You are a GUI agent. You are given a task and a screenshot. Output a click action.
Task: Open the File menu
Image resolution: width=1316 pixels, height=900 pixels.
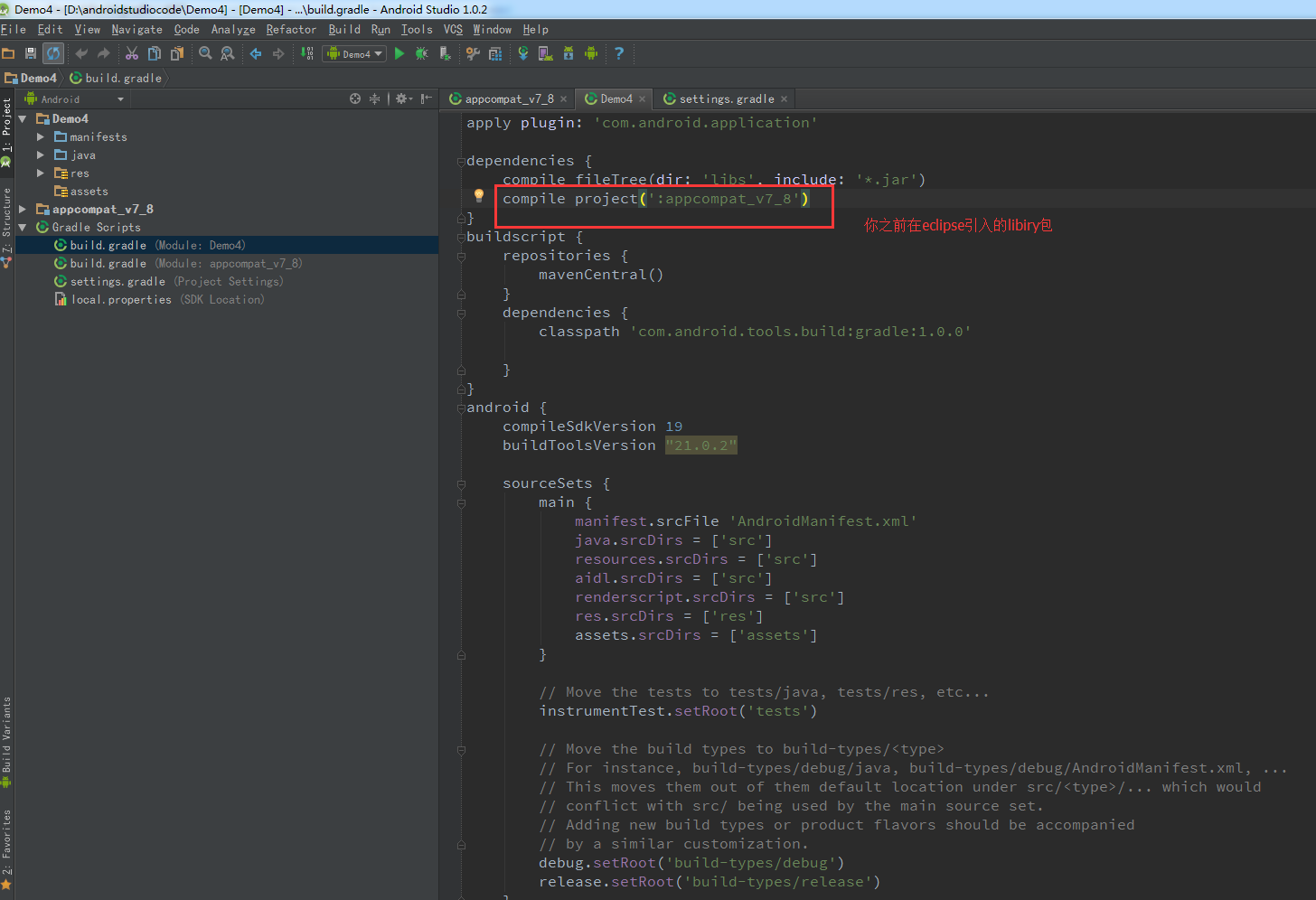(14, 30)
